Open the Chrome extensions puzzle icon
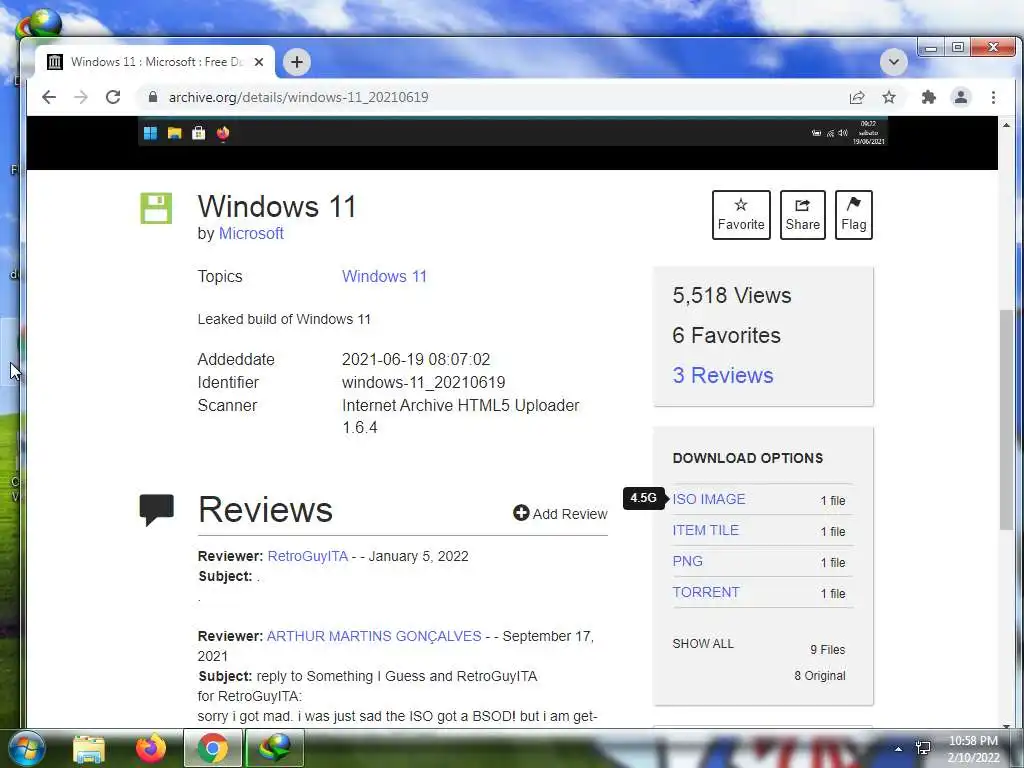Viewport: 1024px width, 768px height. tap(929, 97)
